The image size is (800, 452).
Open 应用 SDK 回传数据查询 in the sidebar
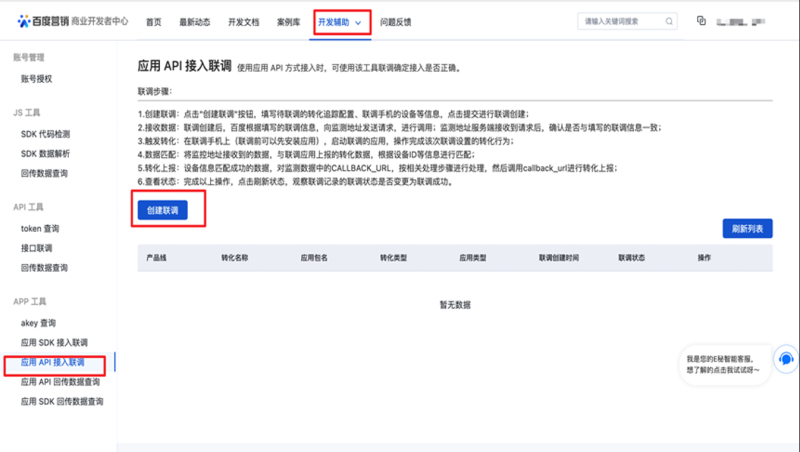pos(62,401)
